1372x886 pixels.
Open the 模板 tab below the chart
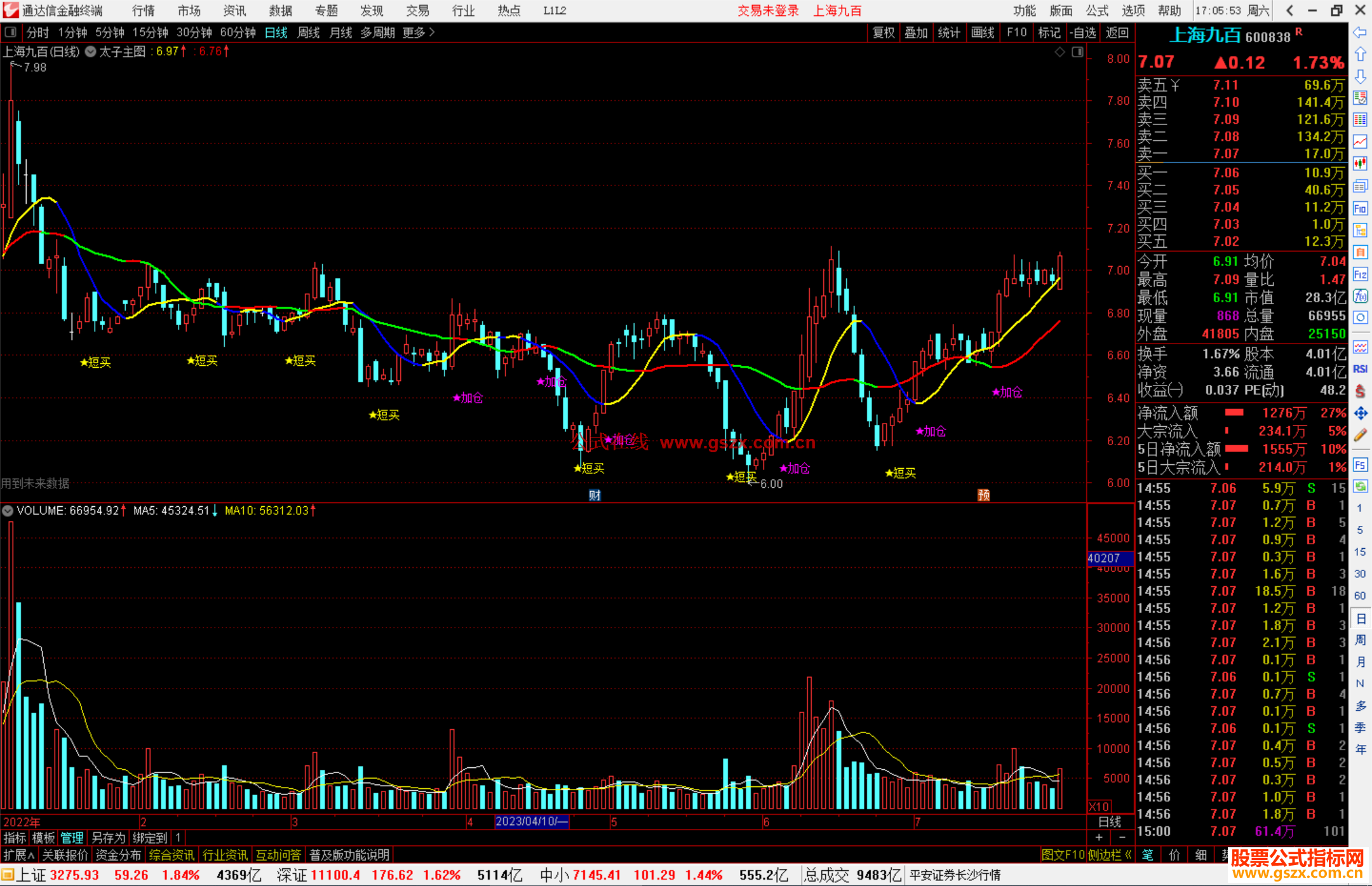pyautogui.click(x=44, y=838)
